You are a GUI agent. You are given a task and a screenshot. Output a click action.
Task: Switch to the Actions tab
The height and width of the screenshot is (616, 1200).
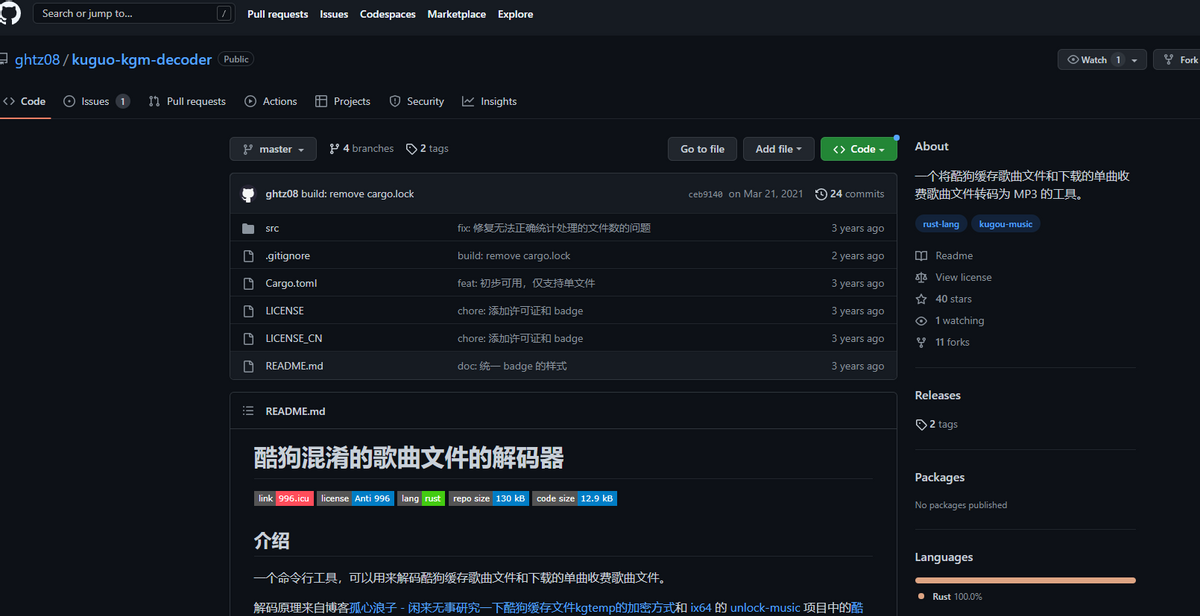pyautogui.click(x=271, y=101)
